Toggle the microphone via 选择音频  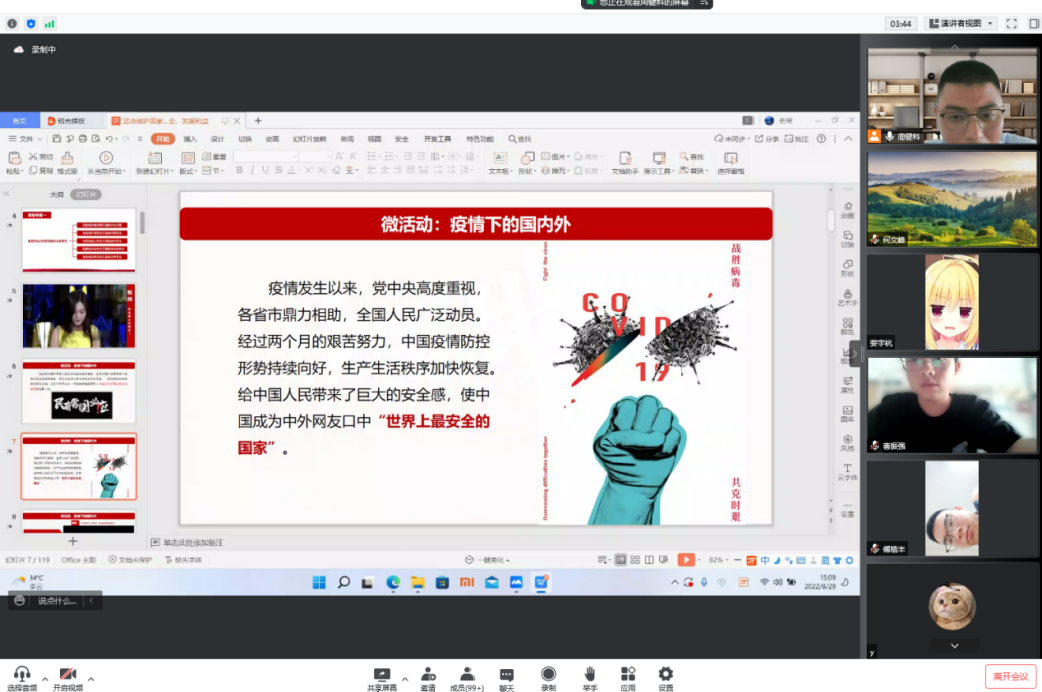point(22,675)
